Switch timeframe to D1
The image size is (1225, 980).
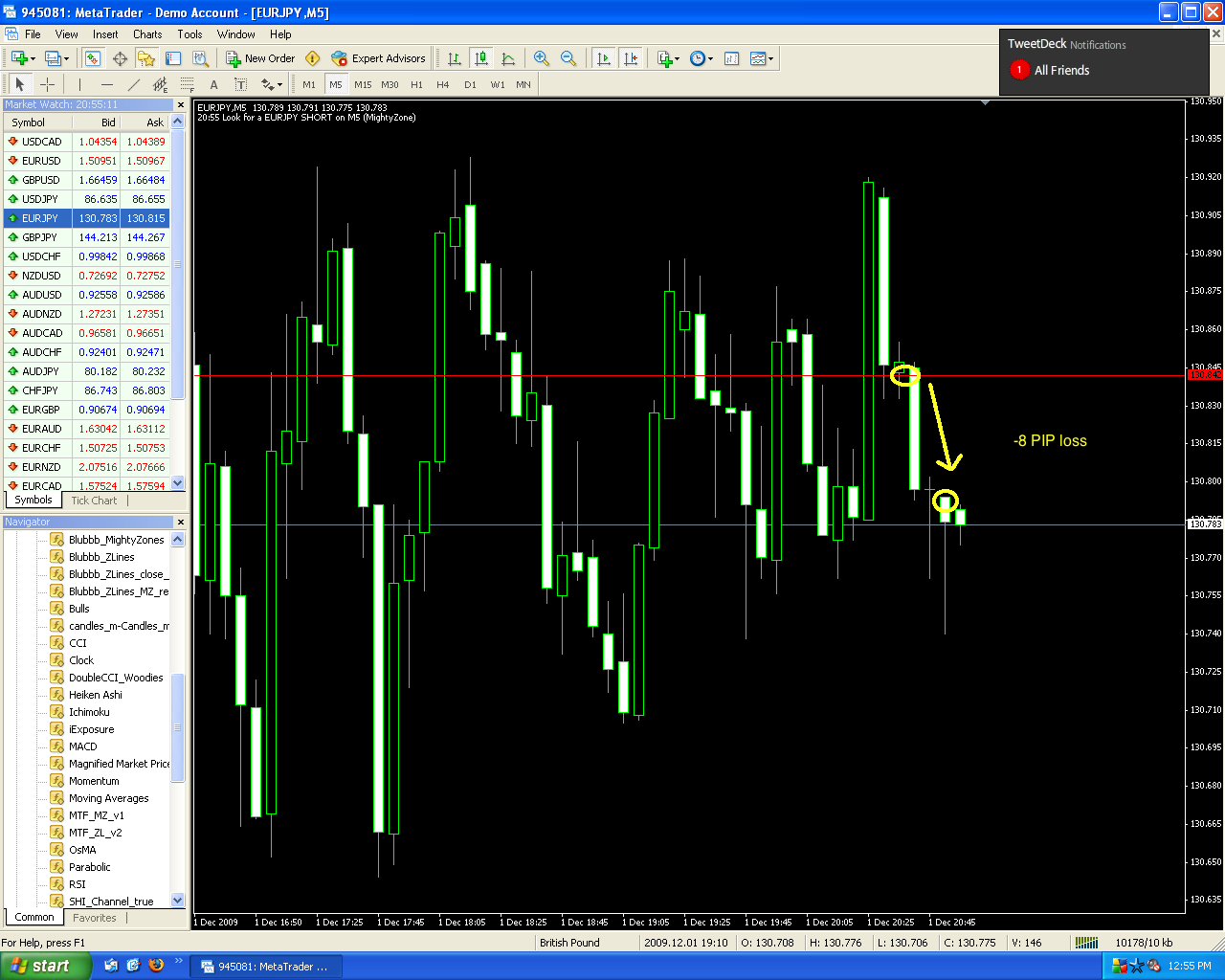tap(470, 84)
